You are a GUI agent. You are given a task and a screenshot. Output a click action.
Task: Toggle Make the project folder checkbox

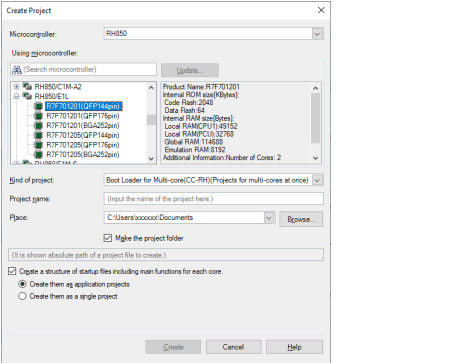[x=108, y=238]
